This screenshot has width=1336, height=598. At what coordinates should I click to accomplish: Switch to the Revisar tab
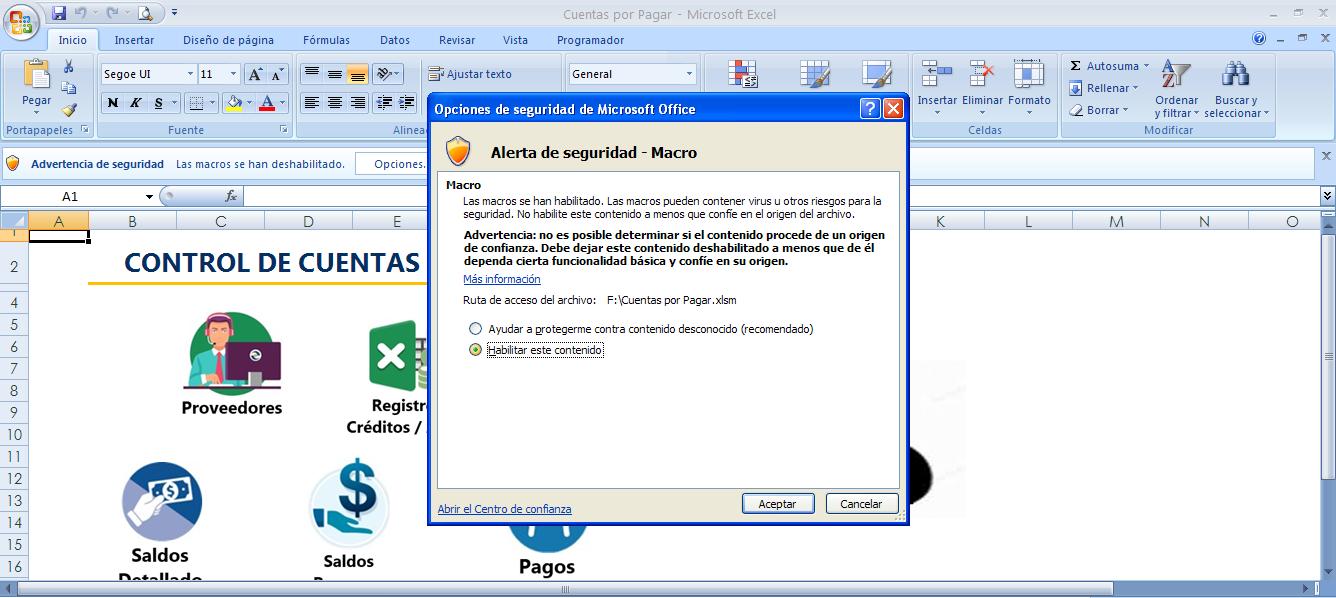click(457, 40)
